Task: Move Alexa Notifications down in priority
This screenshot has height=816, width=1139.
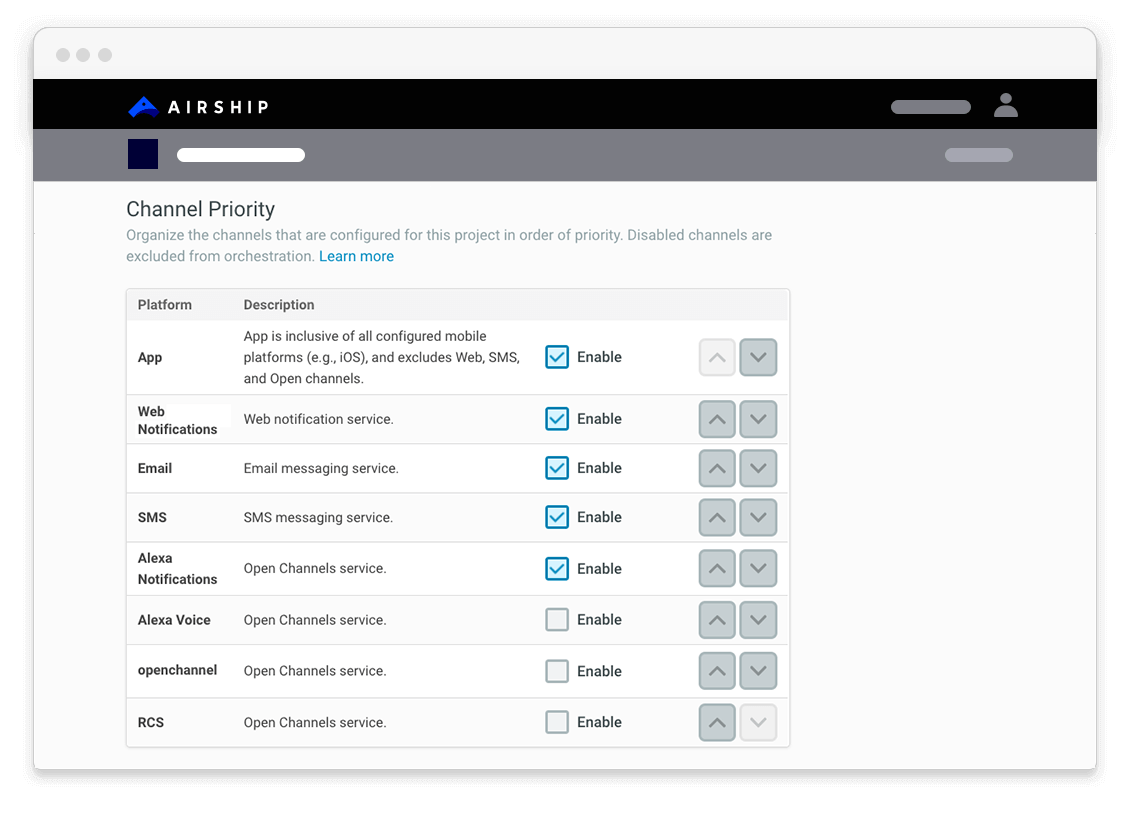Action: coord(758,569)
